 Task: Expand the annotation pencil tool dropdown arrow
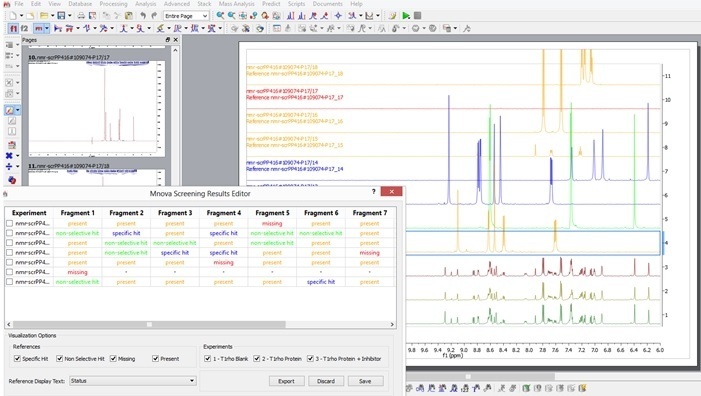pyautogui.click(x=18, y=110)
